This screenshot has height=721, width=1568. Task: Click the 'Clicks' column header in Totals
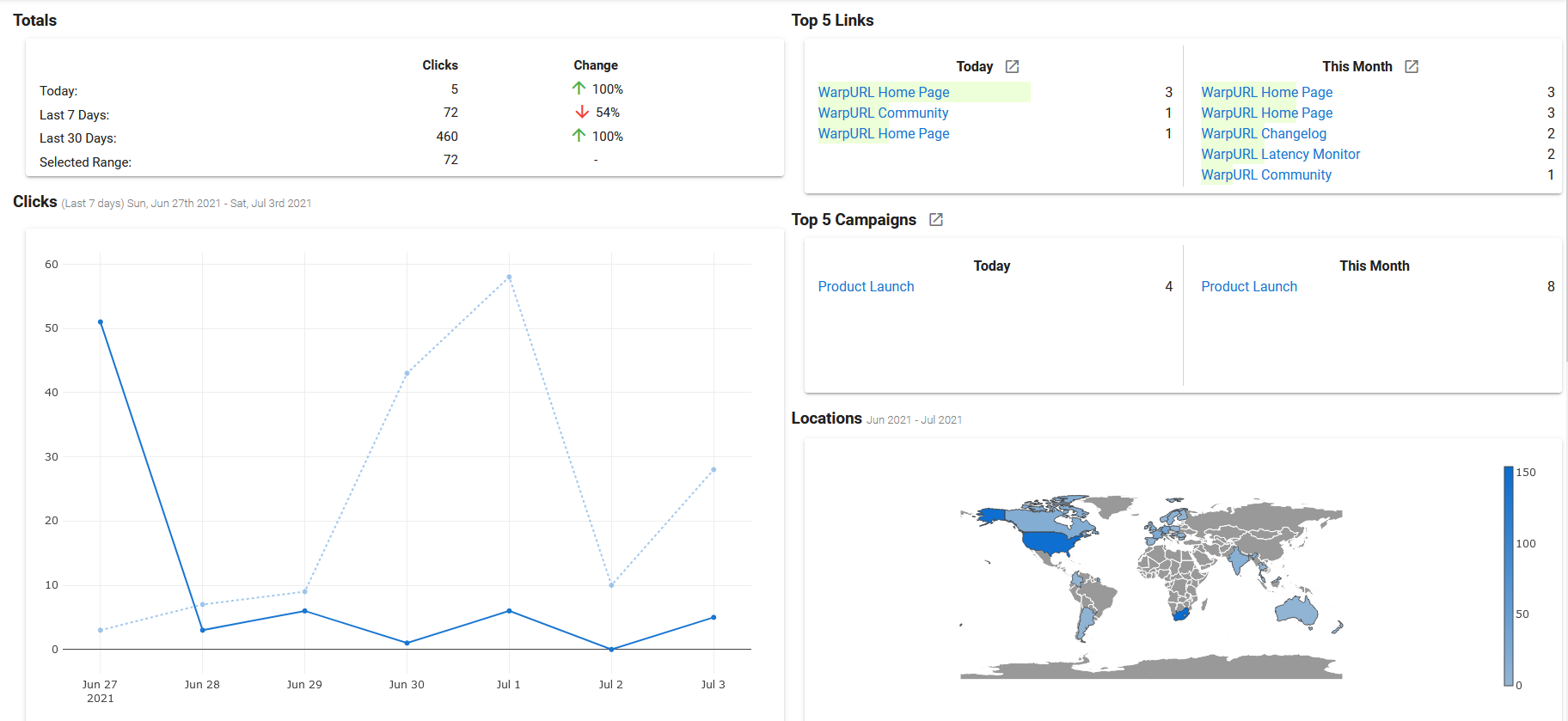(440, 65)
